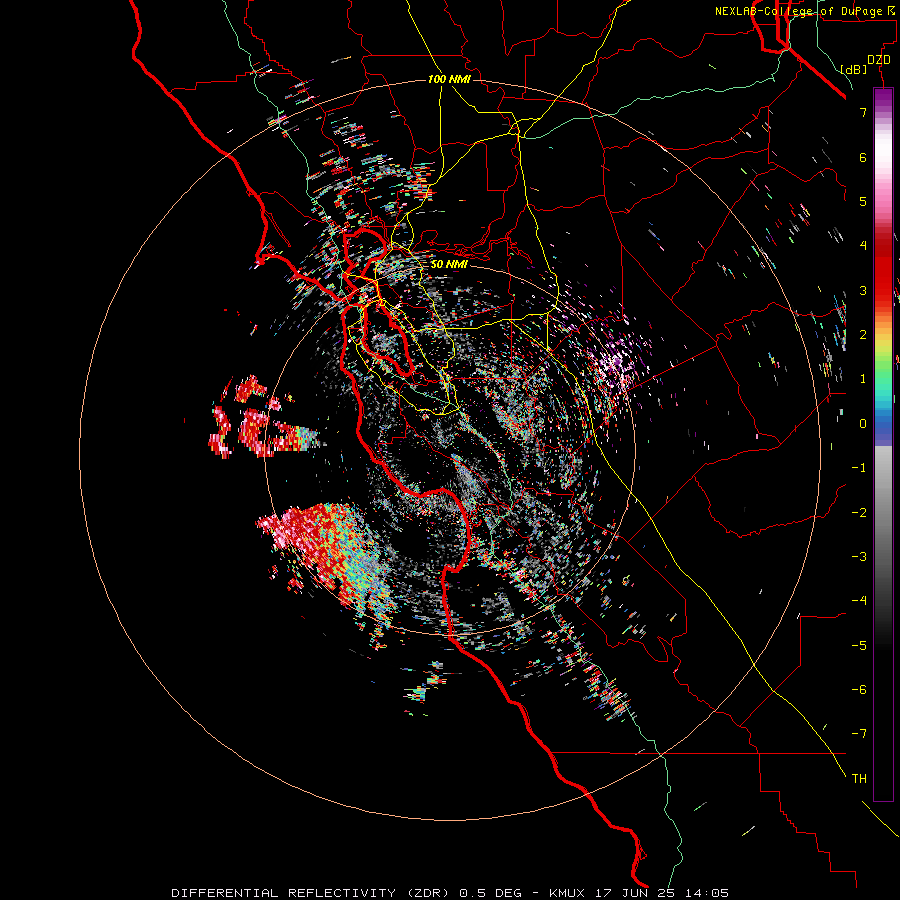Click the "DZD" legend title

point(879,60)
